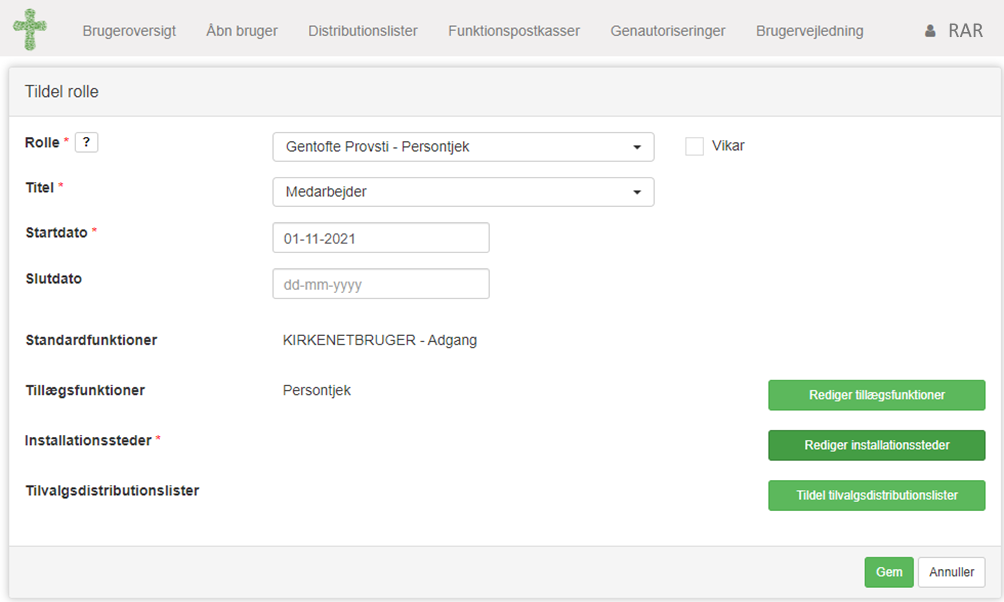Open the Titel dropdown showing Medarbejder
The height and width of the screenshot is (602, 1004).
coord(464,191)
